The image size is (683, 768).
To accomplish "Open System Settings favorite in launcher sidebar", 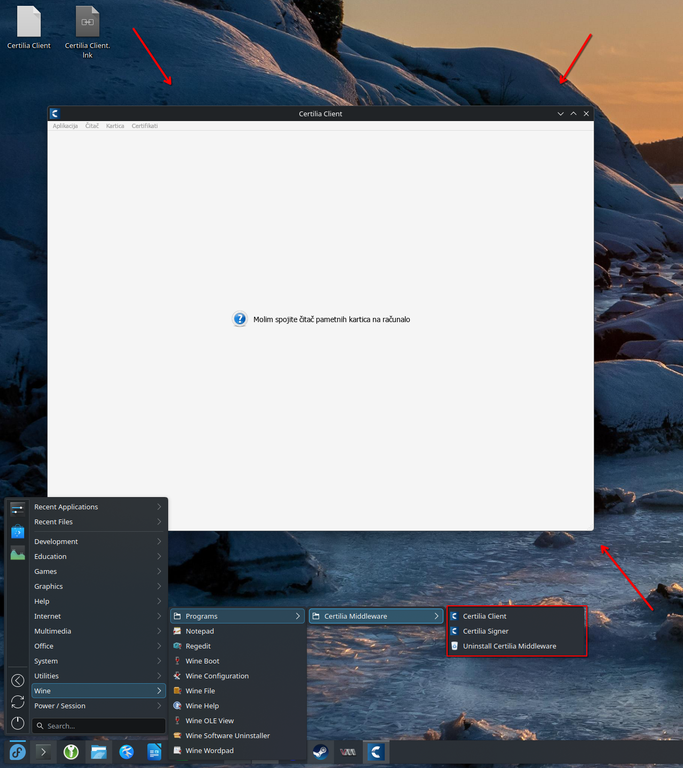I will (18, 509).
